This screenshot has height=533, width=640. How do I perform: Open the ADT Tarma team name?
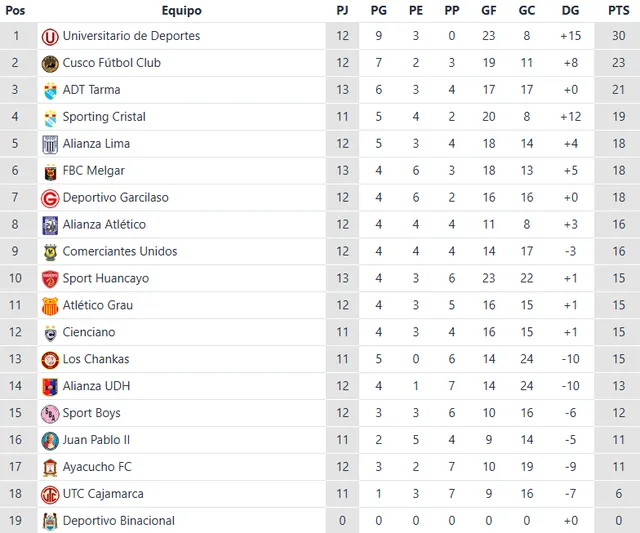click(91, 90)
